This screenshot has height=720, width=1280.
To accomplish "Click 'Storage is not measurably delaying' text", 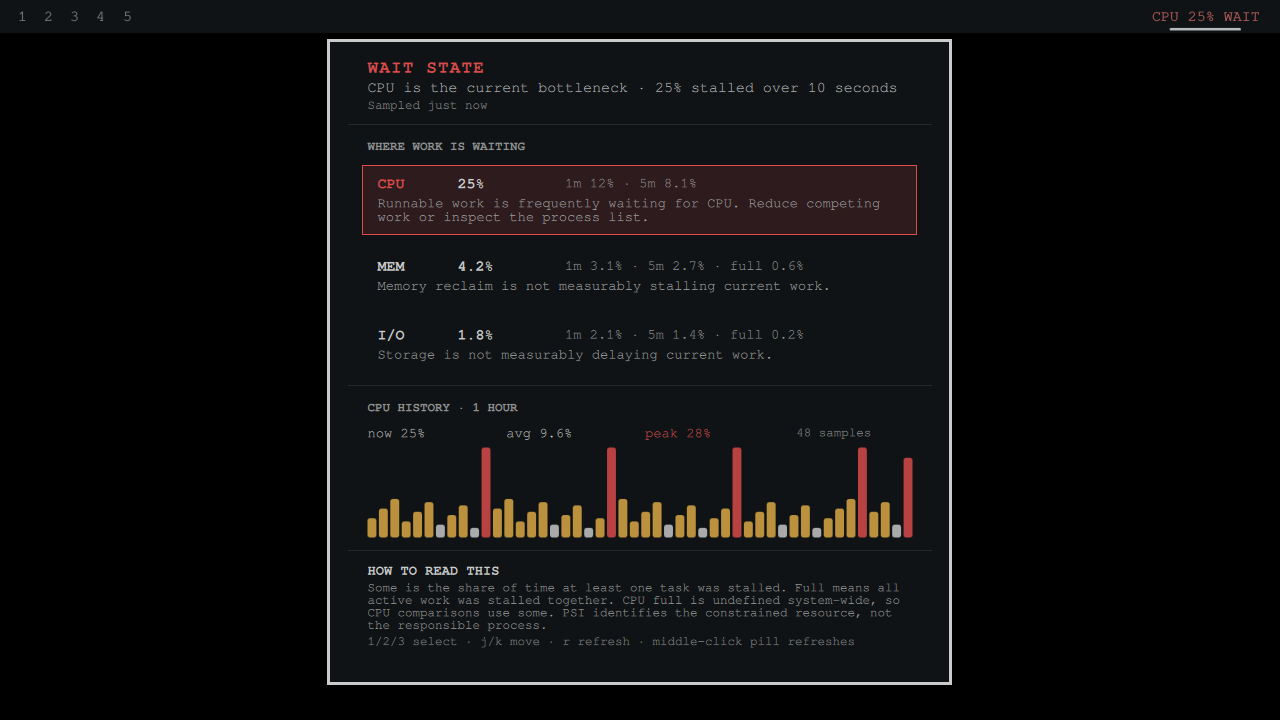I will (575, 356).
